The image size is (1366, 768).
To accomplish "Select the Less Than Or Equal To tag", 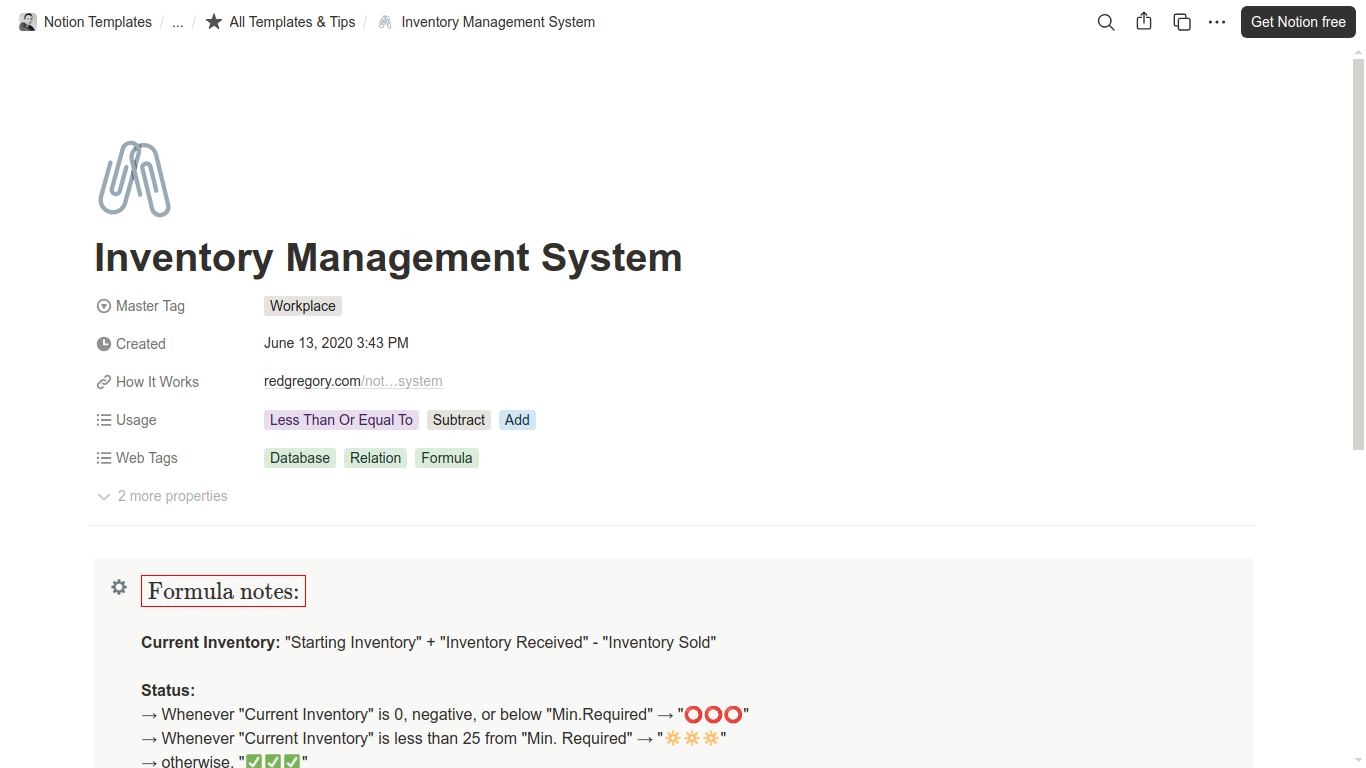I will (x=341, y=420).
